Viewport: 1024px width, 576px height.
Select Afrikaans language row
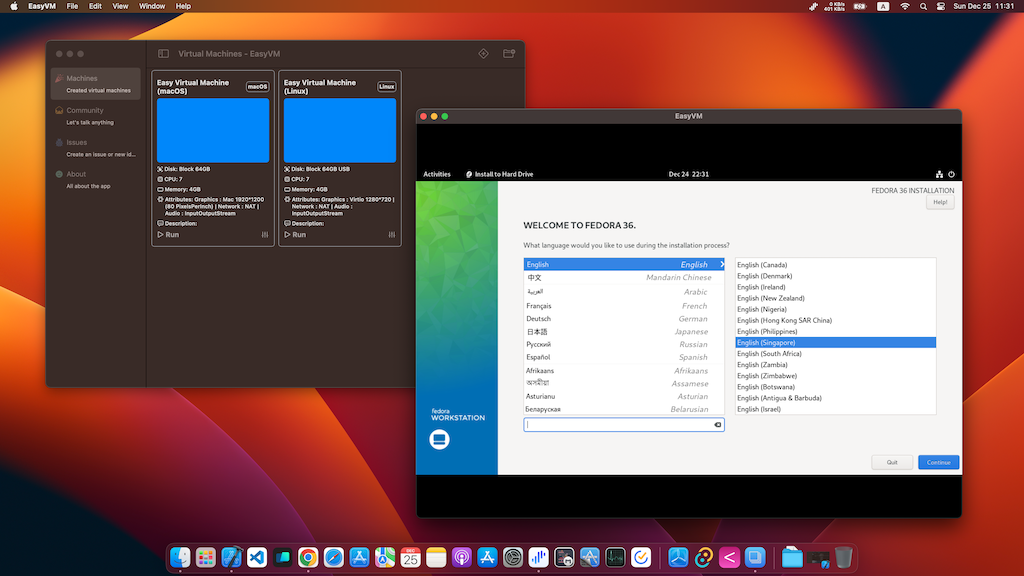coord(624,370)
